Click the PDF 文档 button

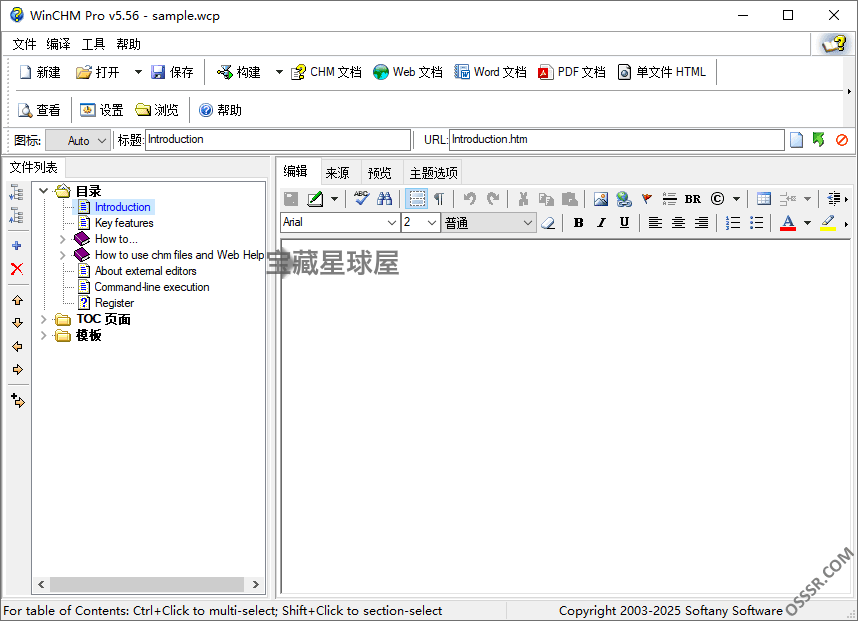click(571, 72)
